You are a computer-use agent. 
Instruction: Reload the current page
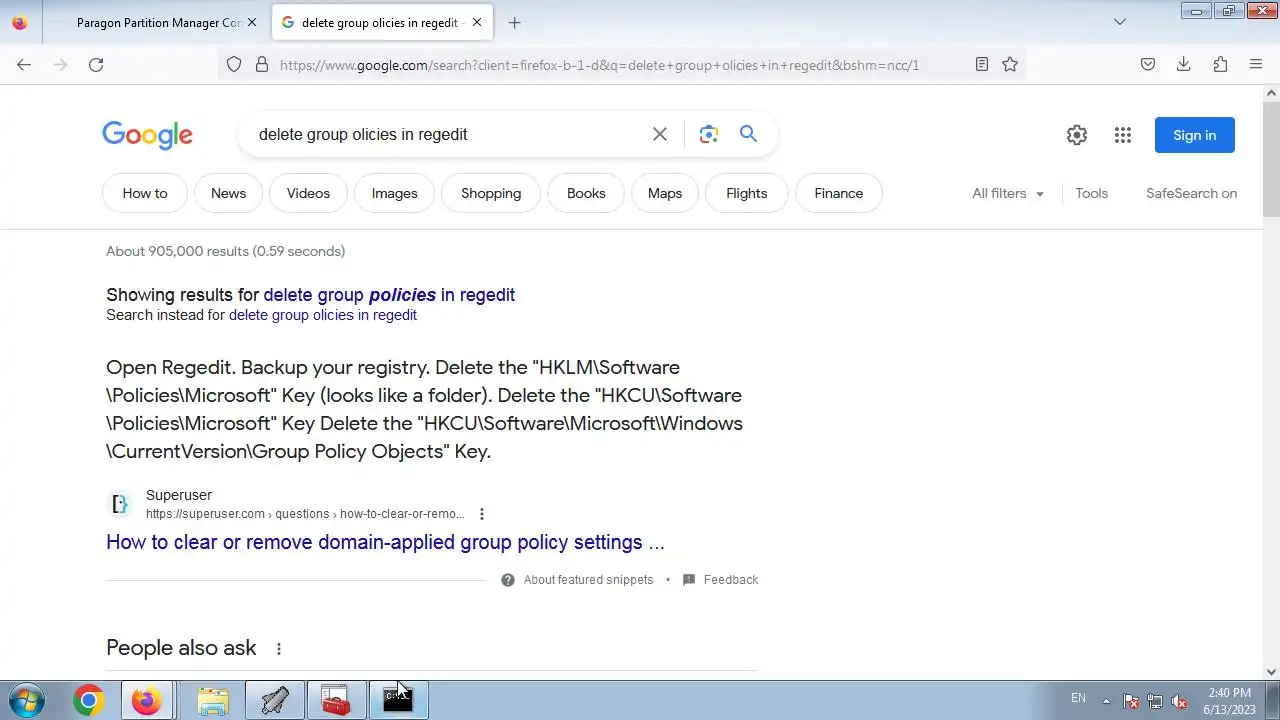96,64
